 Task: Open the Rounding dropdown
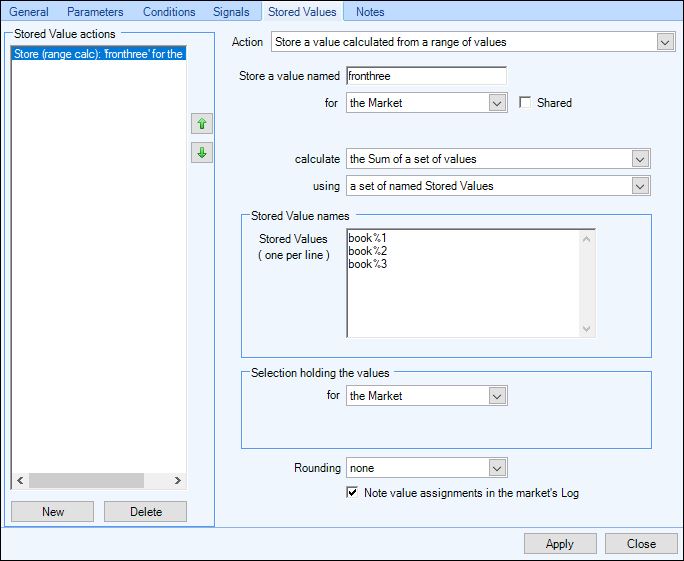(497, 468)
